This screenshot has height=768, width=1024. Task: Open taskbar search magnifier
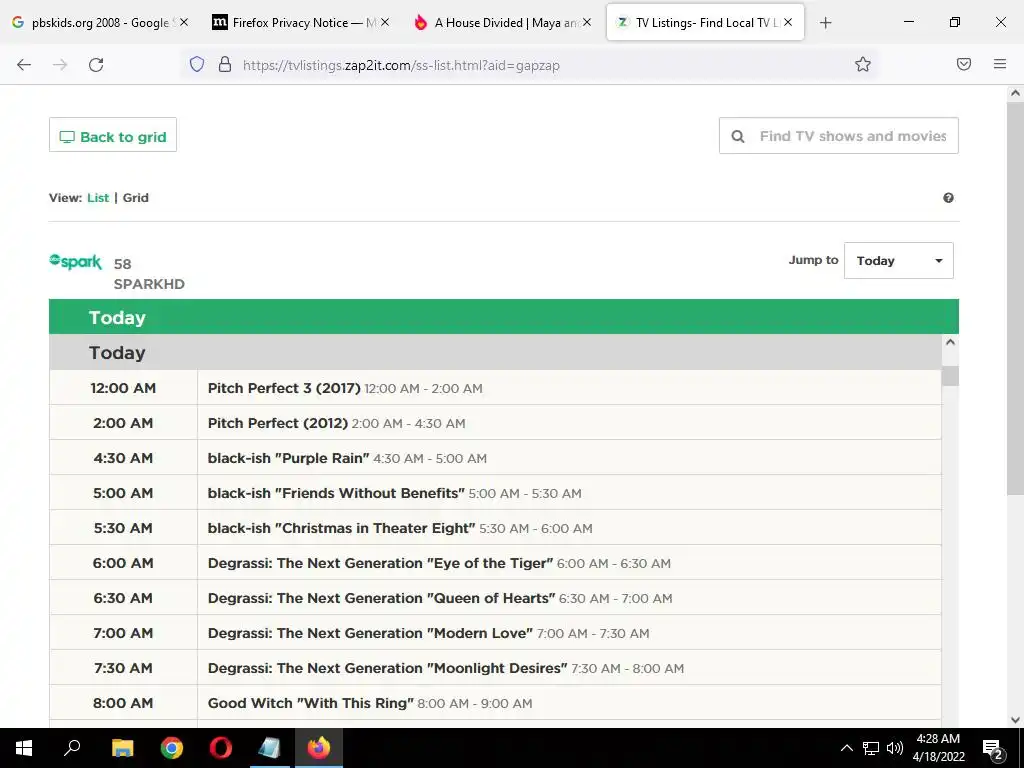point(72,748)
